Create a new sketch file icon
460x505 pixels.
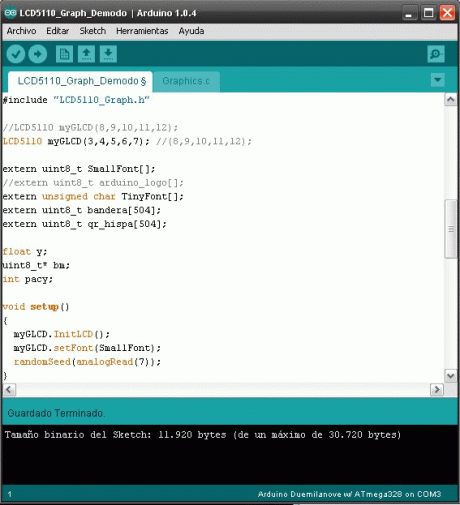coord(64,54)
